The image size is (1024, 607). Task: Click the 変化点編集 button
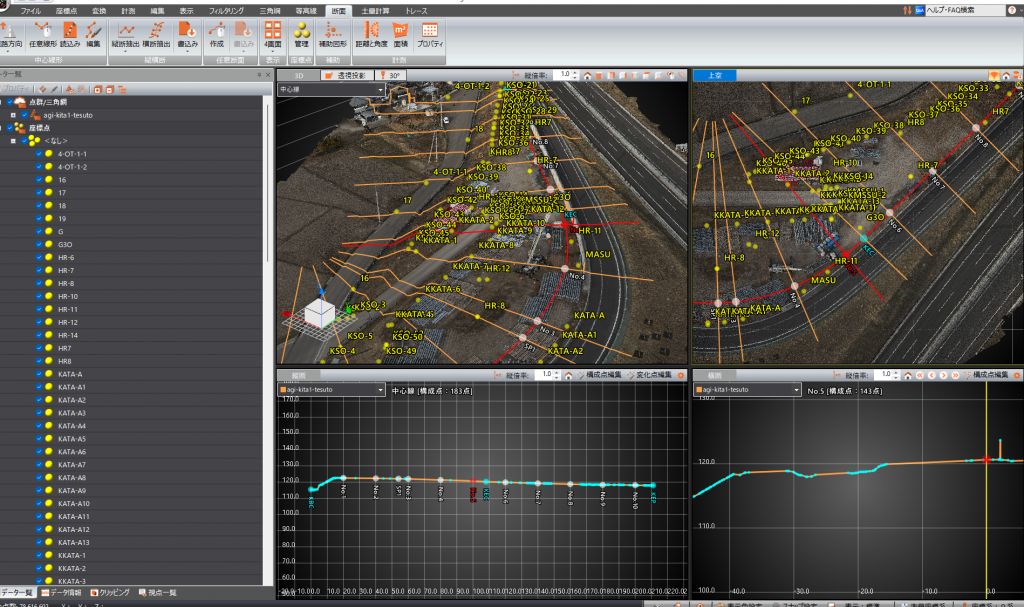(x=650, y=376)
